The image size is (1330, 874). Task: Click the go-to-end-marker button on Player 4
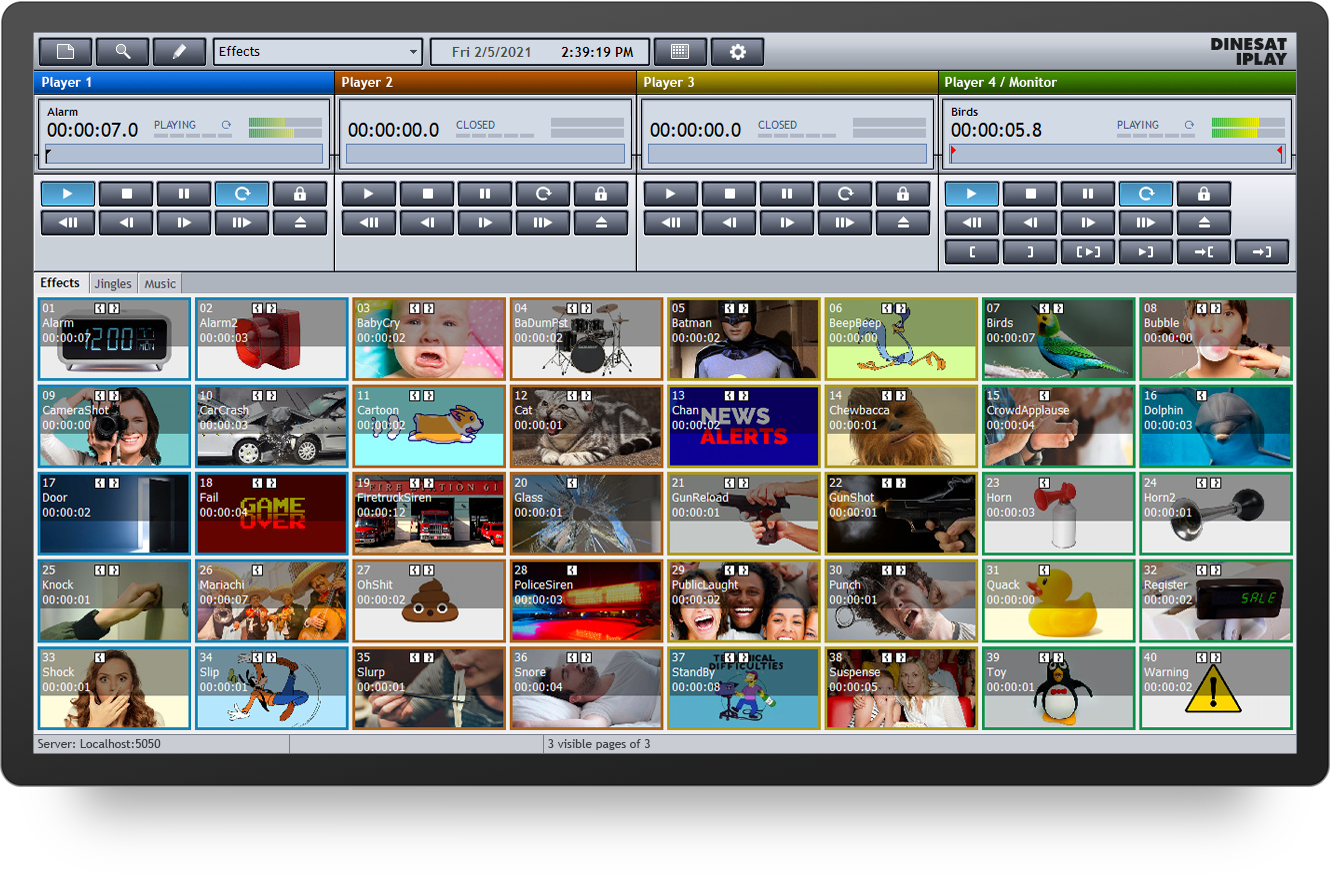coord(1262,252)
